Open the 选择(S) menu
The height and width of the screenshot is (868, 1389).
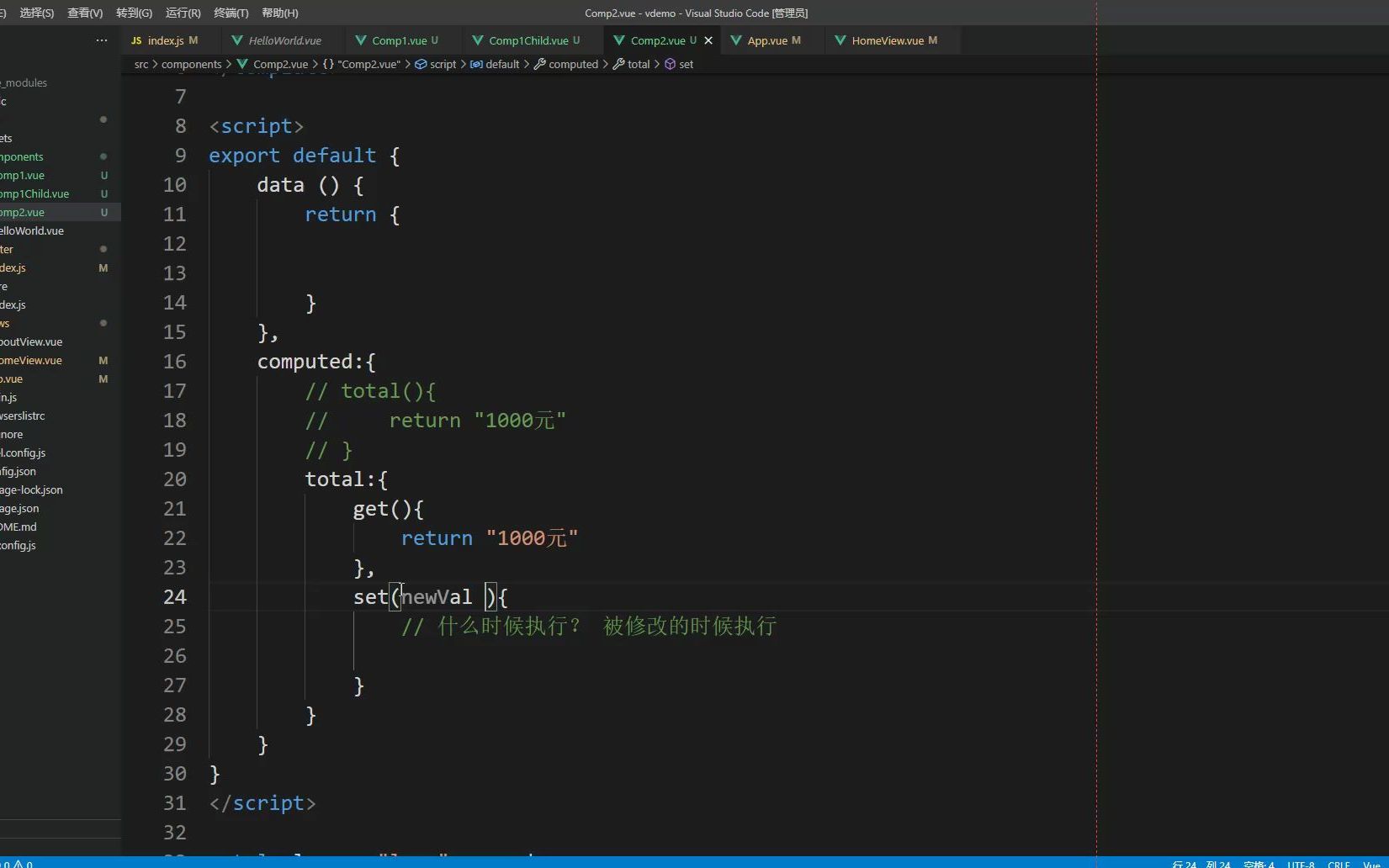[36, 13]
